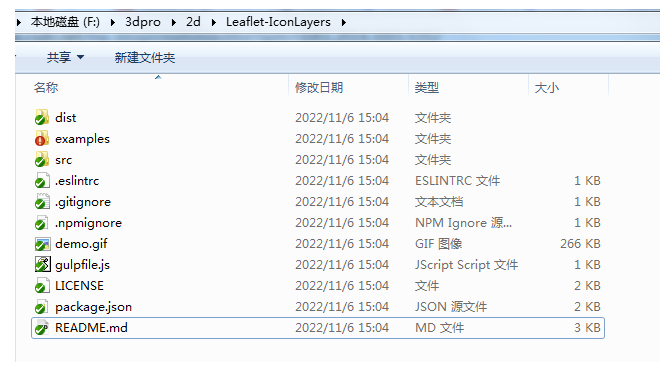Select the examples folder name
This screenshot has width=671, height=366.
click(x=82, y=139)
